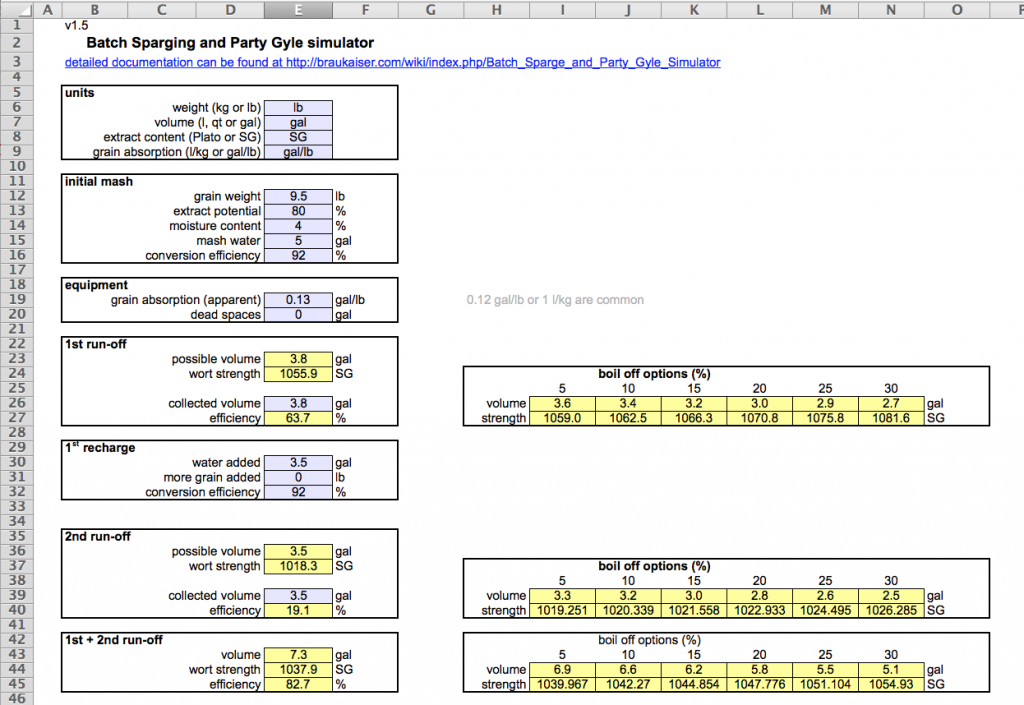
Task: Select combined strength 1047.776
Action: click(760, 684)
